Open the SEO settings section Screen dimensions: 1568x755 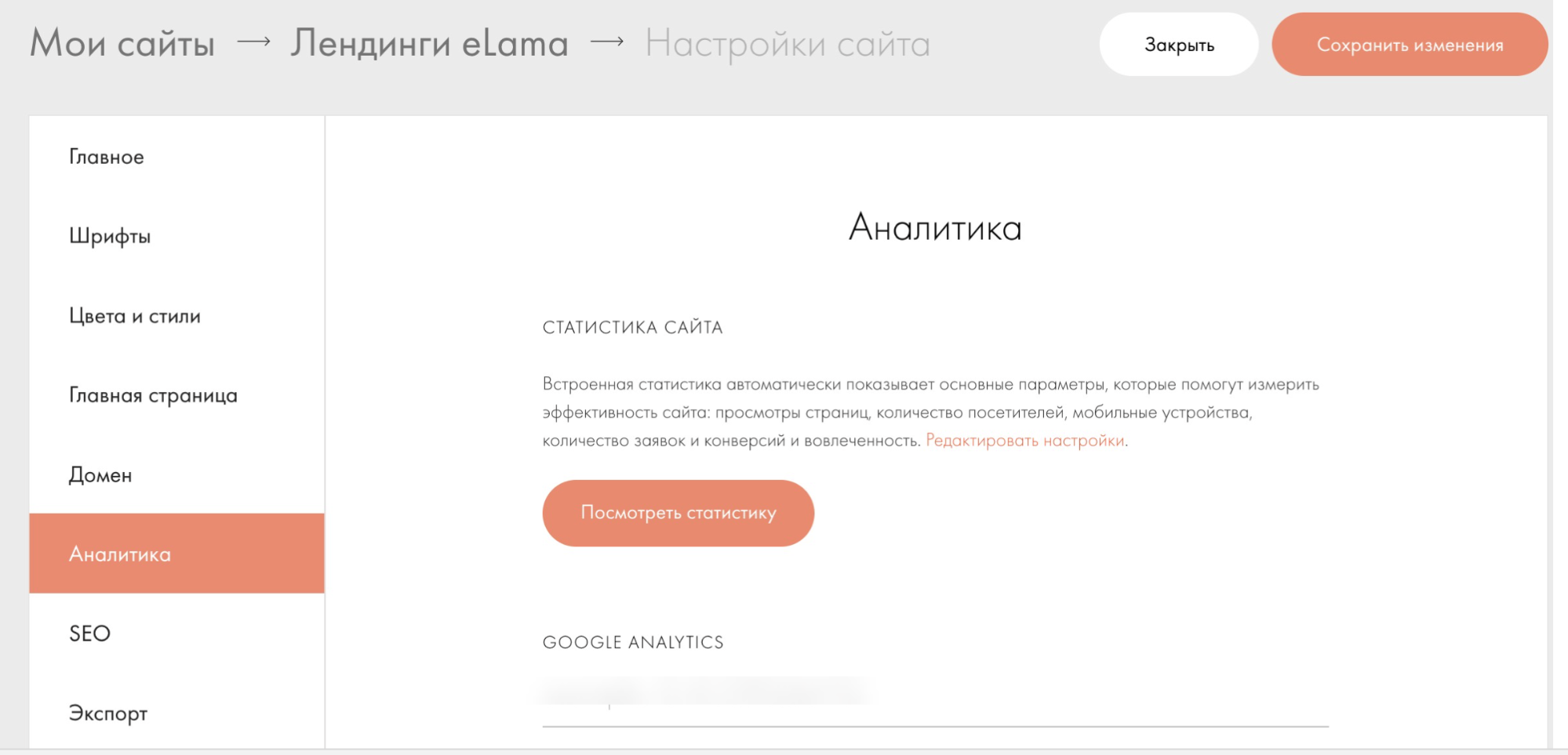(x=89, y=633)
